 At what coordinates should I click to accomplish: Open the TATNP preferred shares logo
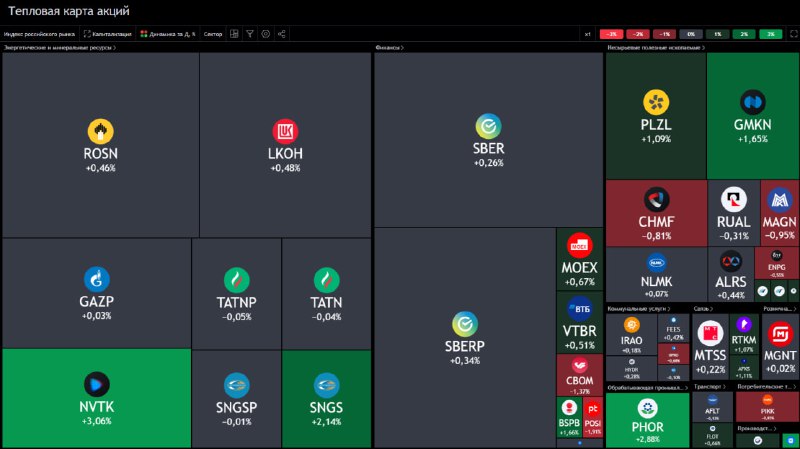(237, 280)
